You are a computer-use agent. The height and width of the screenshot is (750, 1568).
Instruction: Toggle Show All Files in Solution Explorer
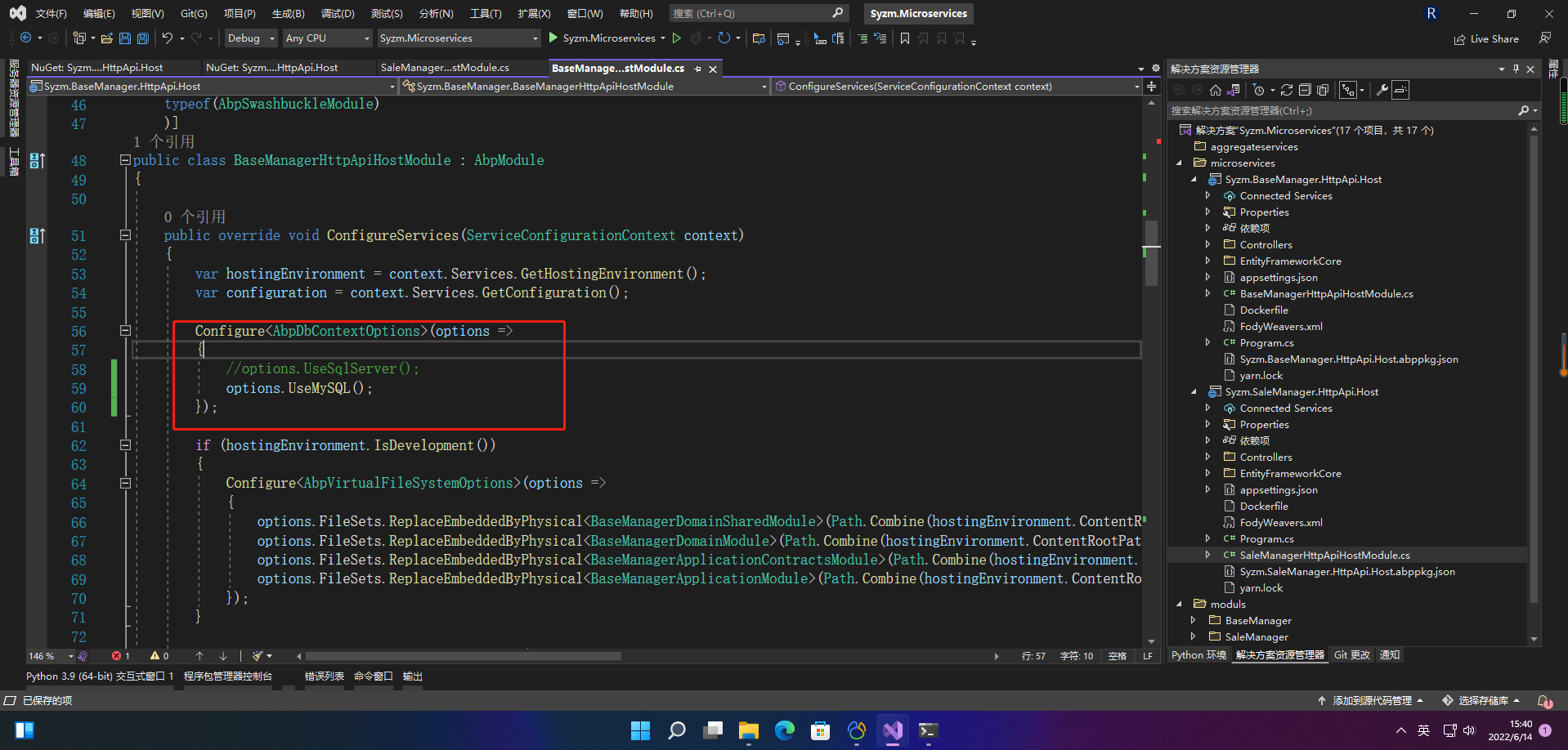1323,90
